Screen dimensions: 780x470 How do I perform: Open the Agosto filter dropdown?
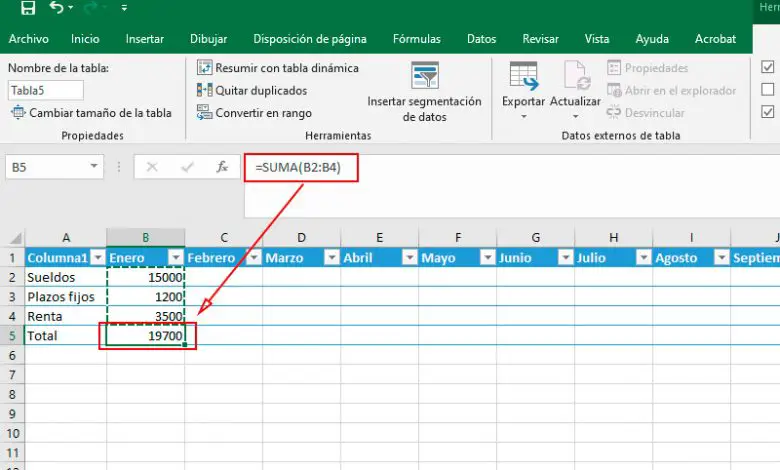722,257
